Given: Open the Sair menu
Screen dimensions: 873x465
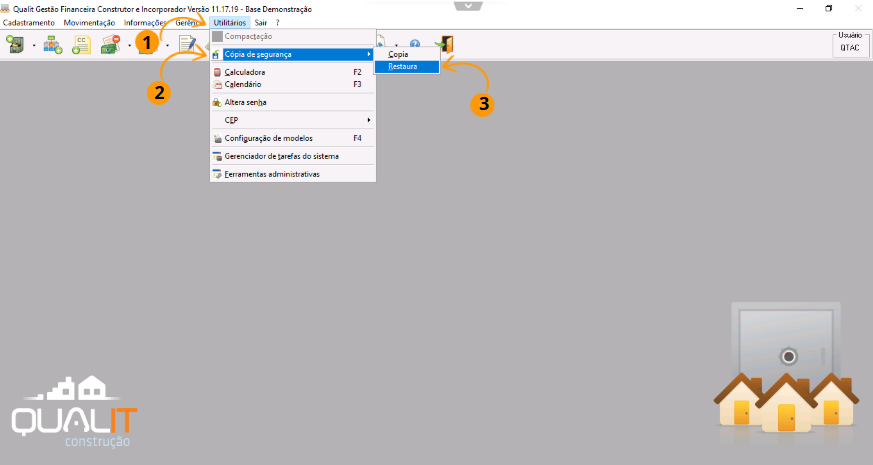Looking at the screenshot, I should pyautogui.click(x=261, y=23).
